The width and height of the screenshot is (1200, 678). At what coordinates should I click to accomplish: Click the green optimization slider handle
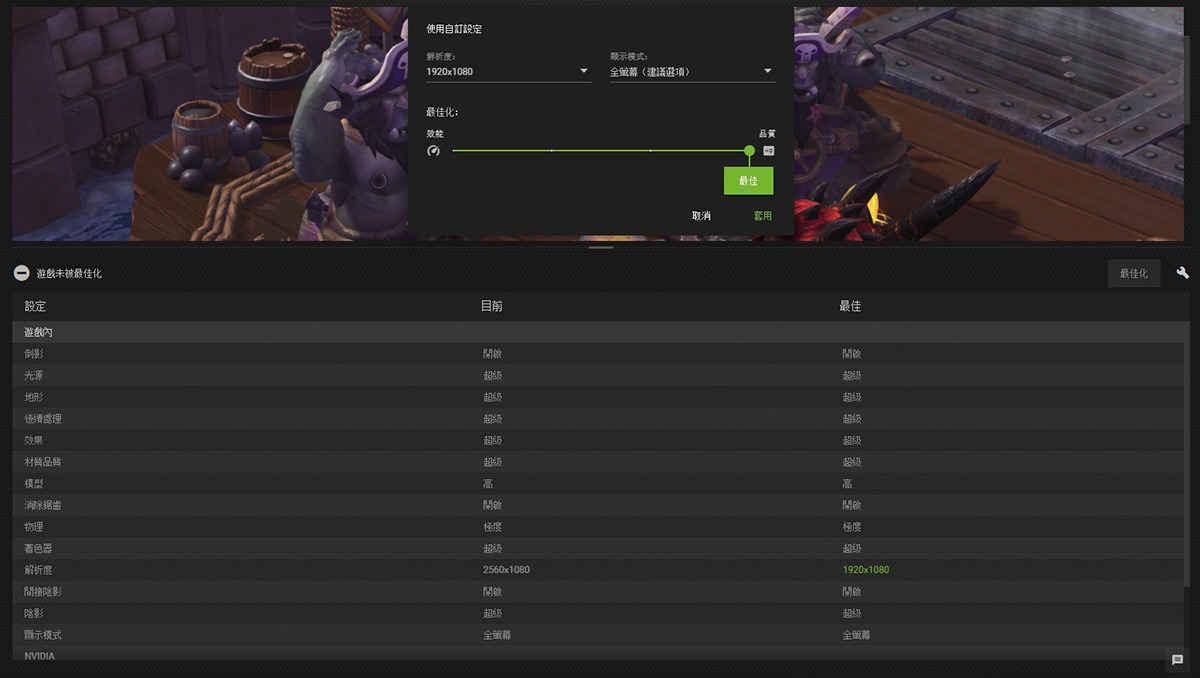pos(749,151)
